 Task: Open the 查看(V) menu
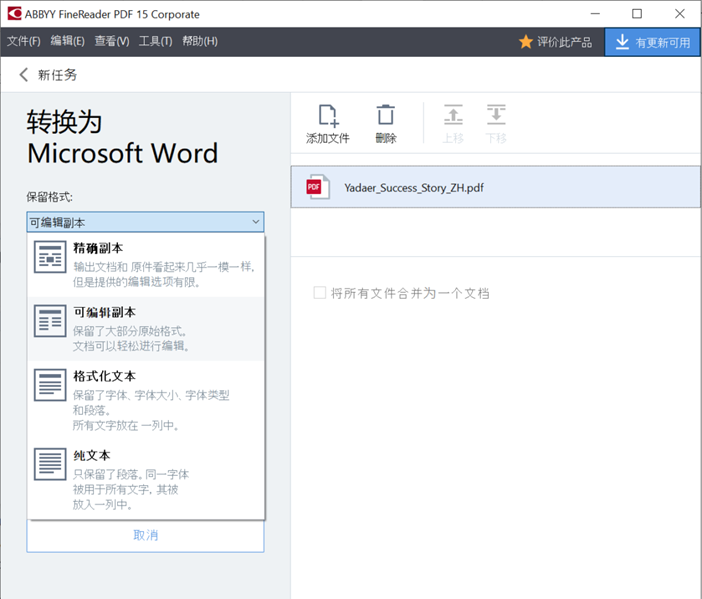coord(112,41)
